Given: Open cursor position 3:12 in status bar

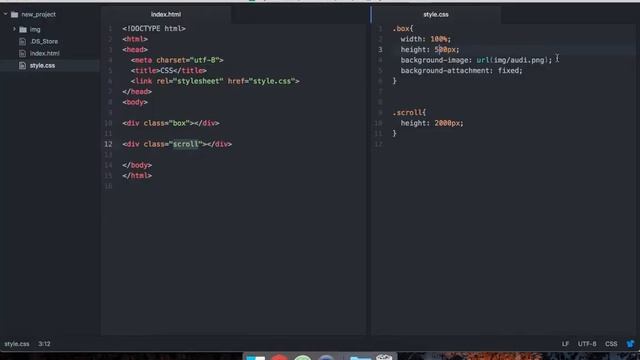Looking at the screenshot, I should pos(44,344).
